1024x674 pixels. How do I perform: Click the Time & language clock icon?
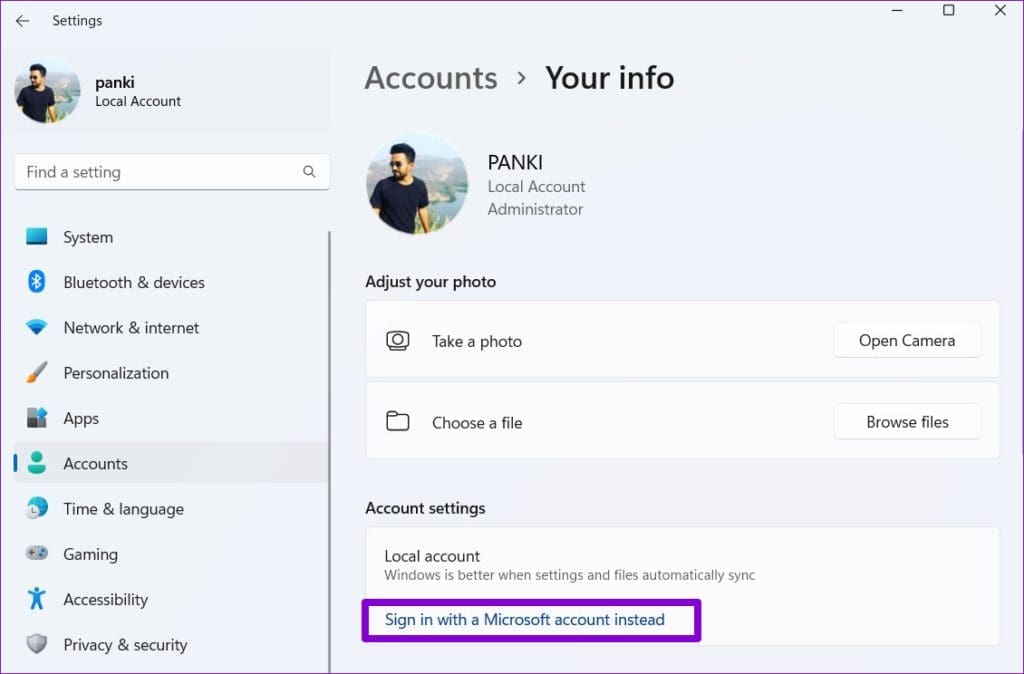pos(37,509)
